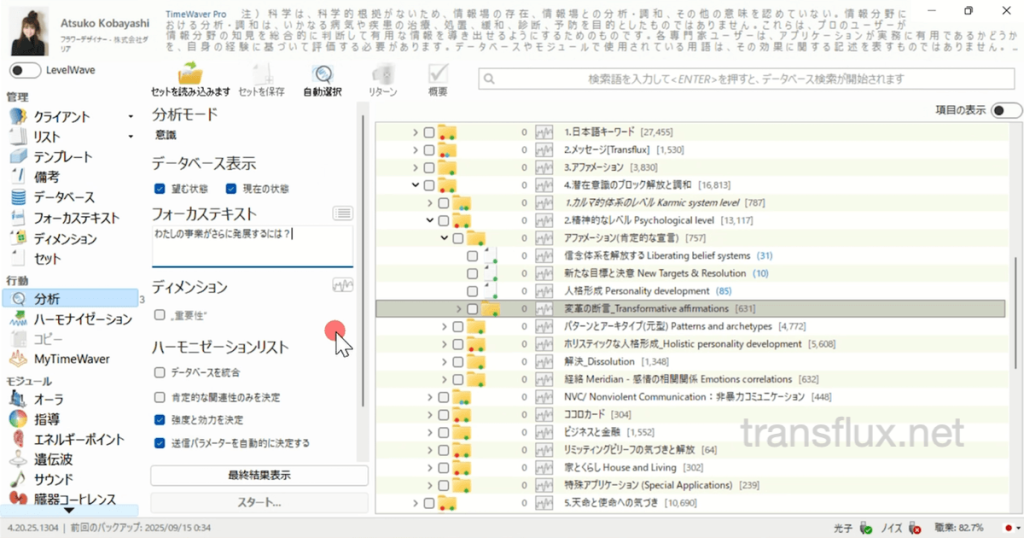Image resolution: width=1024 pixels, height=538 pixels.
Task: Click document icon of 人格形成 Personality development
Action: coord(491,291)
